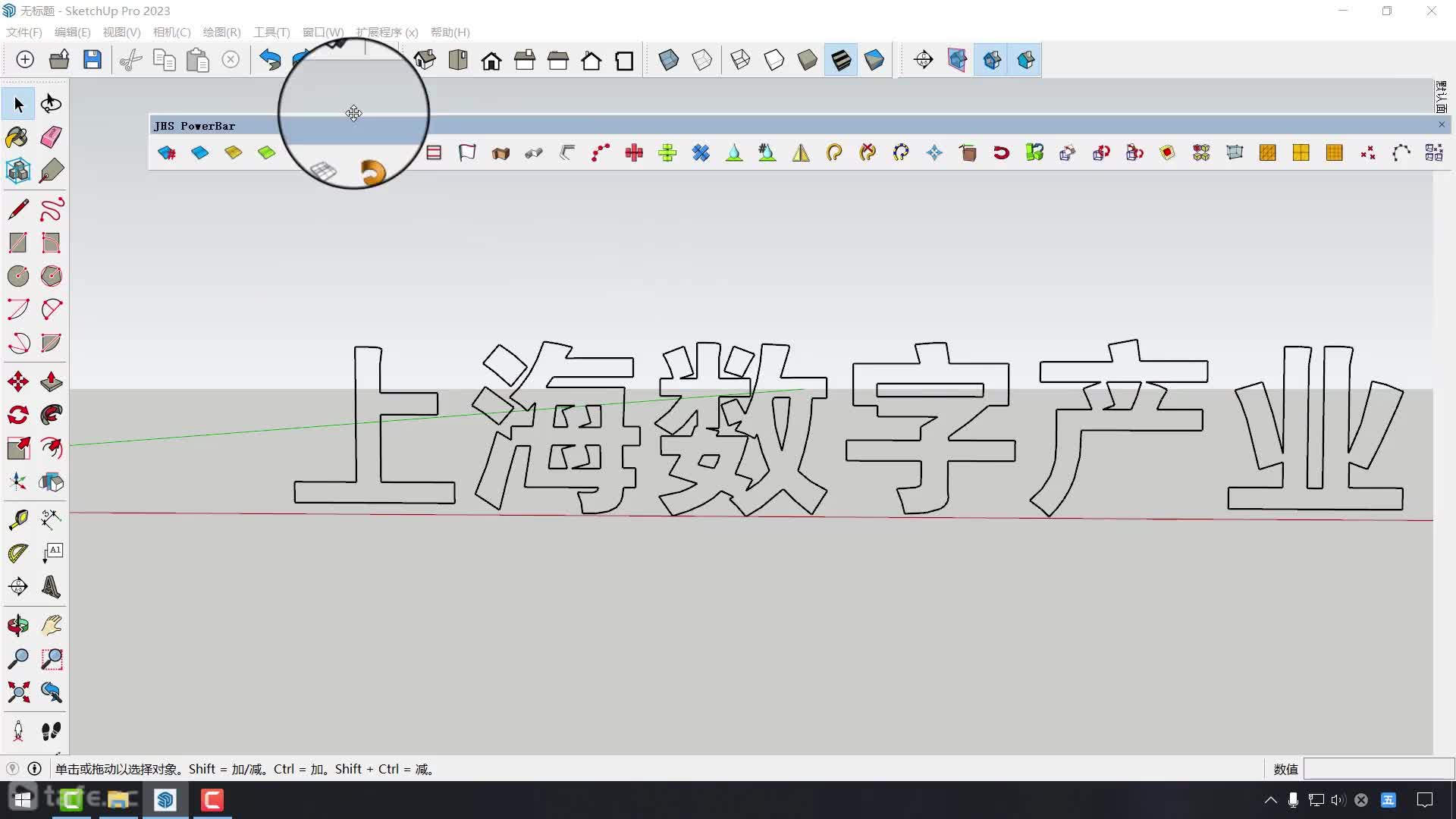Toggle X-Ray face style
Viewport: 1456px width, 819px height.
tap(669, 60)
